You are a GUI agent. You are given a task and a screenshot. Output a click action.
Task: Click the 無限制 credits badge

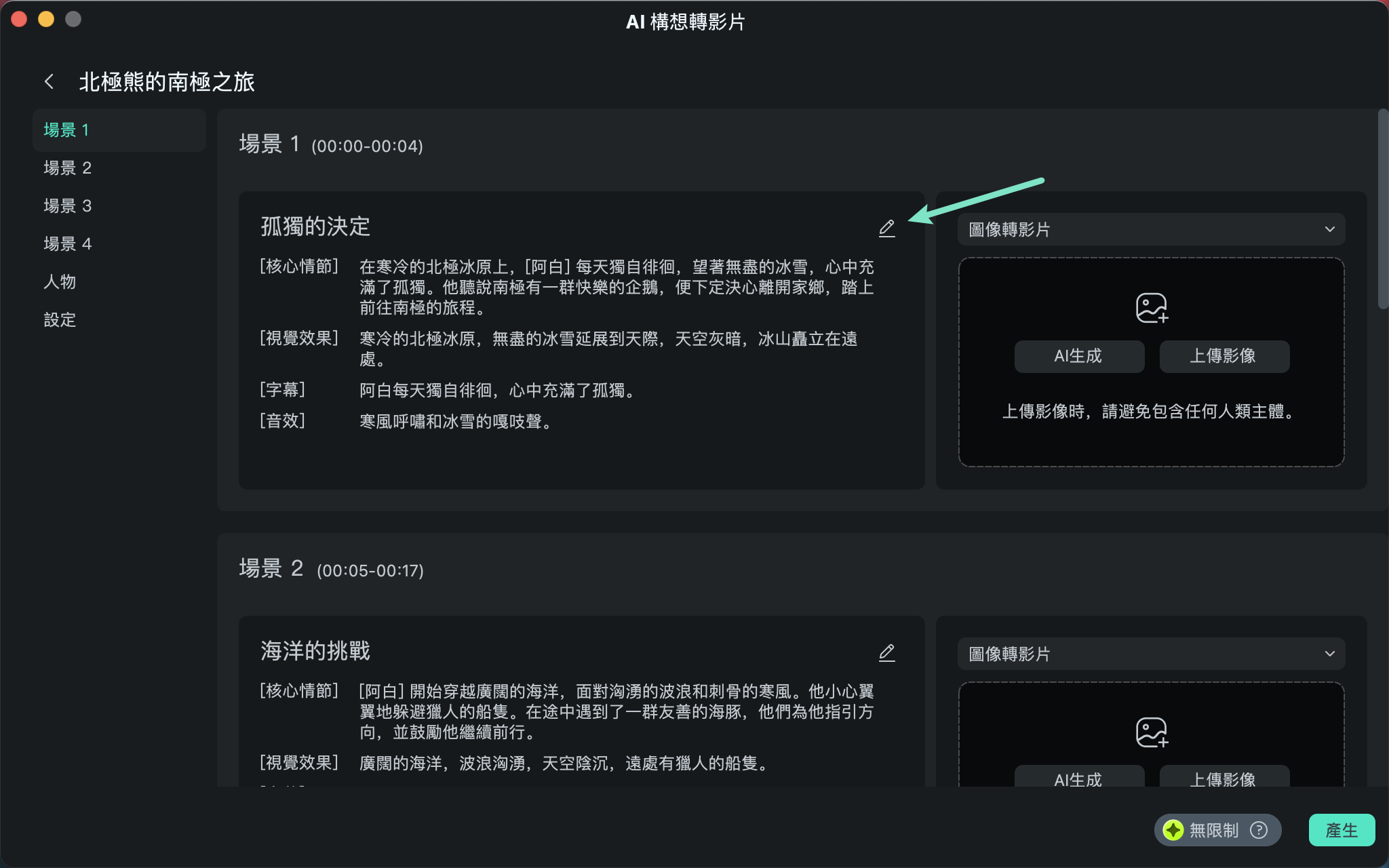click(1217, 830)
